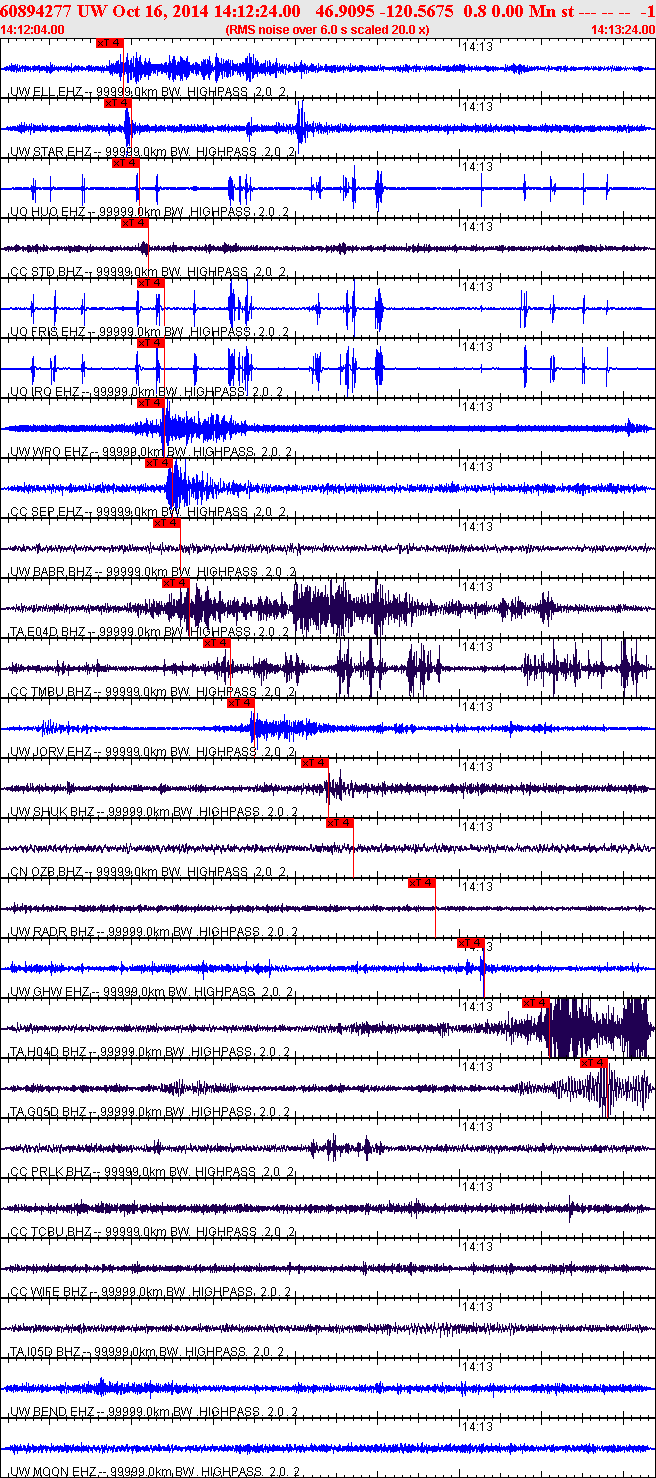Click the red pick marker on UW RADR trace
Viewport: 656px width, 1478px height.
click(x=421, y=883)
